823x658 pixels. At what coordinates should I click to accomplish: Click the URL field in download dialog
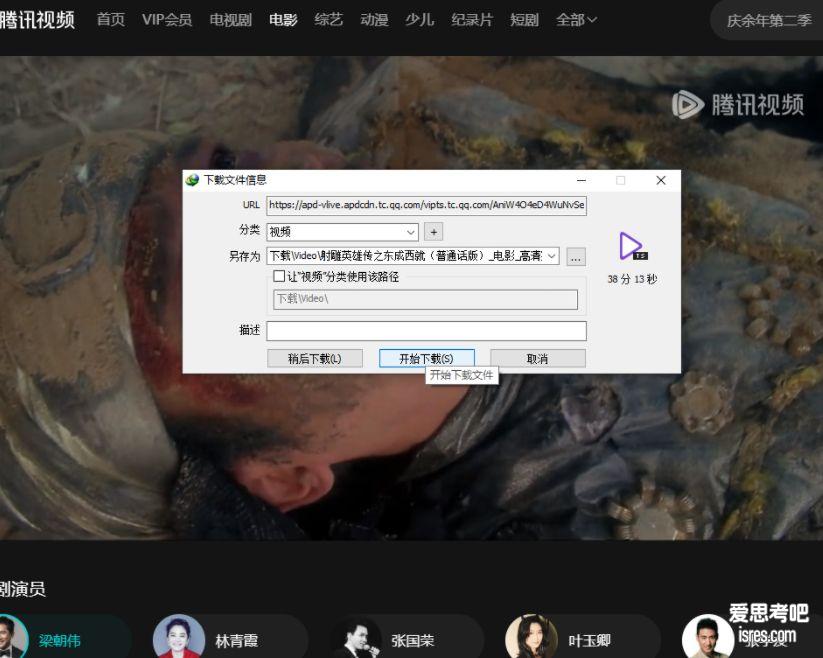tap(426, 205)
